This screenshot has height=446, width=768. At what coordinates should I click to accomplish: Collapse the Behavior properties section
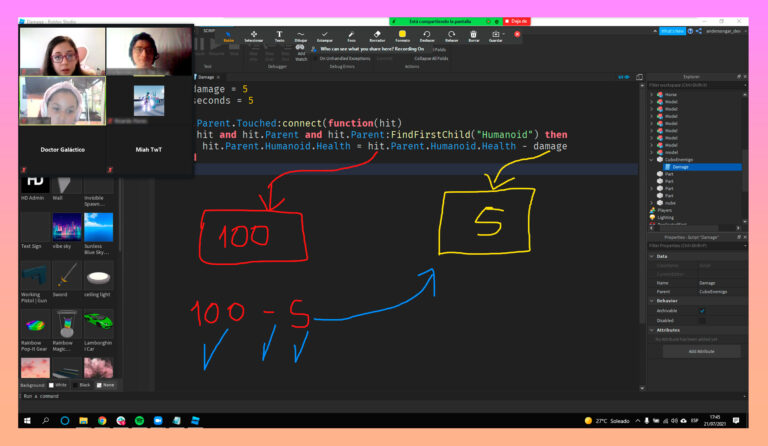click(652, 300)
